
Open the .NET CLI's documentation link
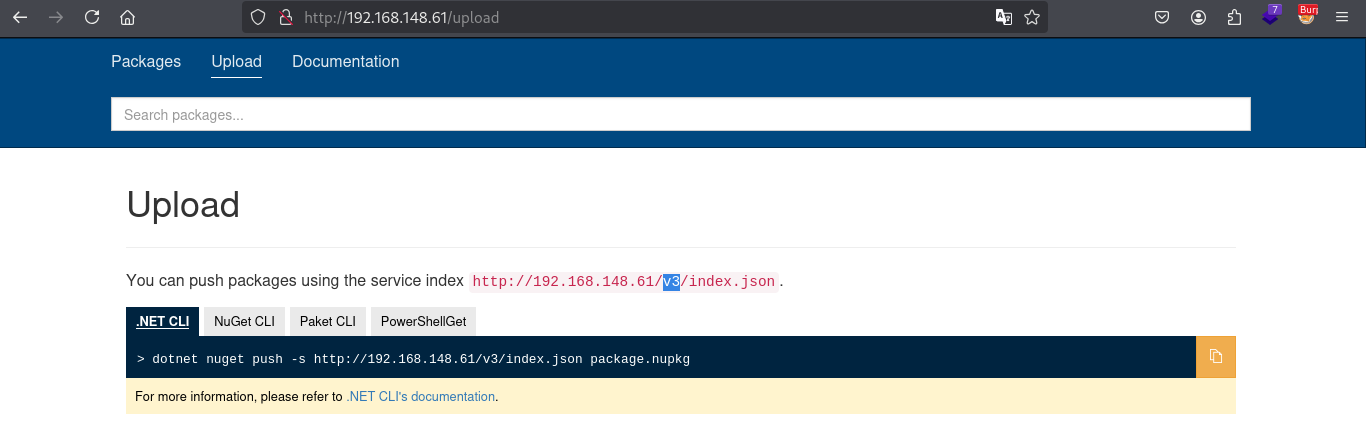click(x=420, y=397)
